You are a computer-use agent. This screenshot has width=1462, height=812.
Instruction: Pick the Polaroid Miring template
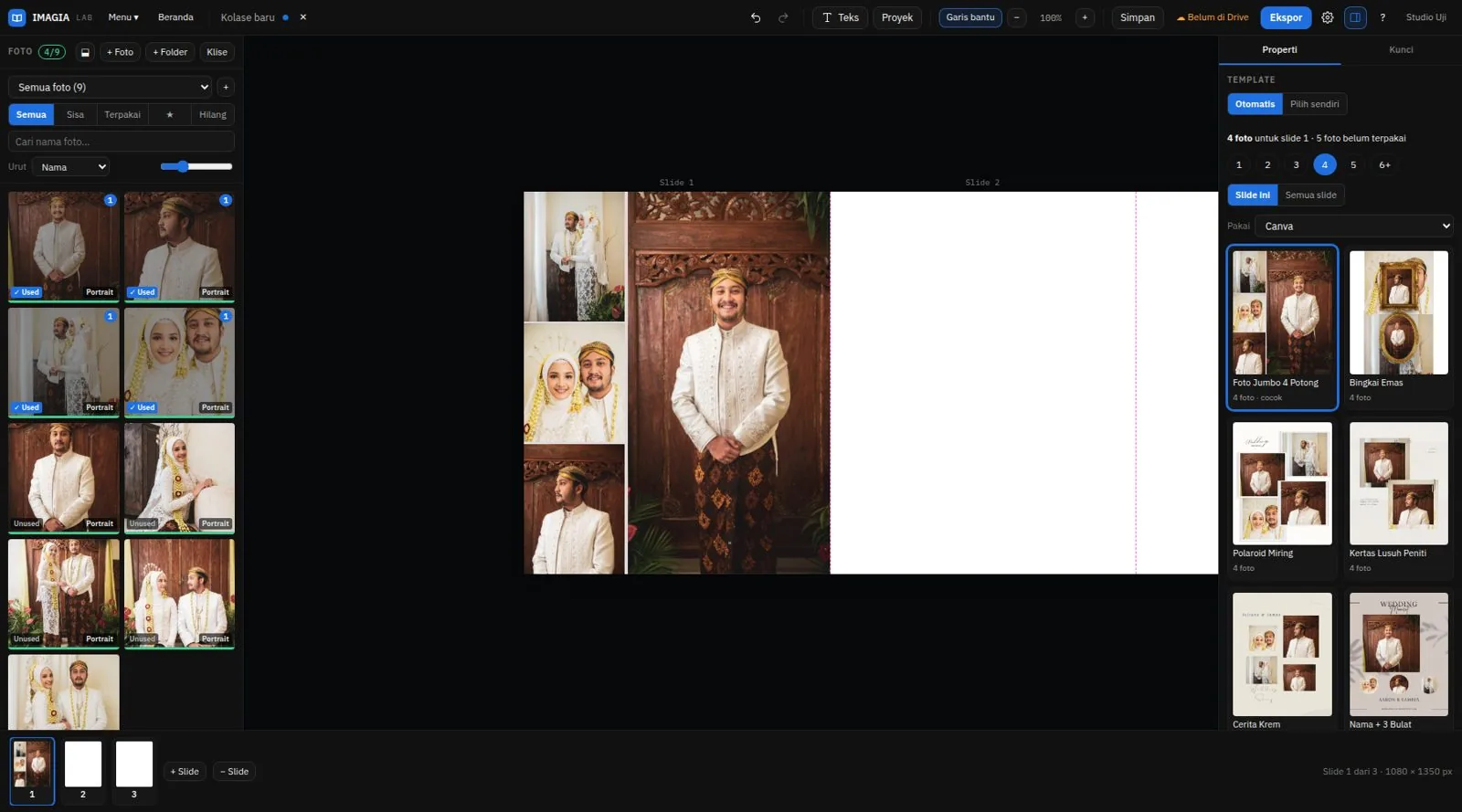(x=1282, y=498)
